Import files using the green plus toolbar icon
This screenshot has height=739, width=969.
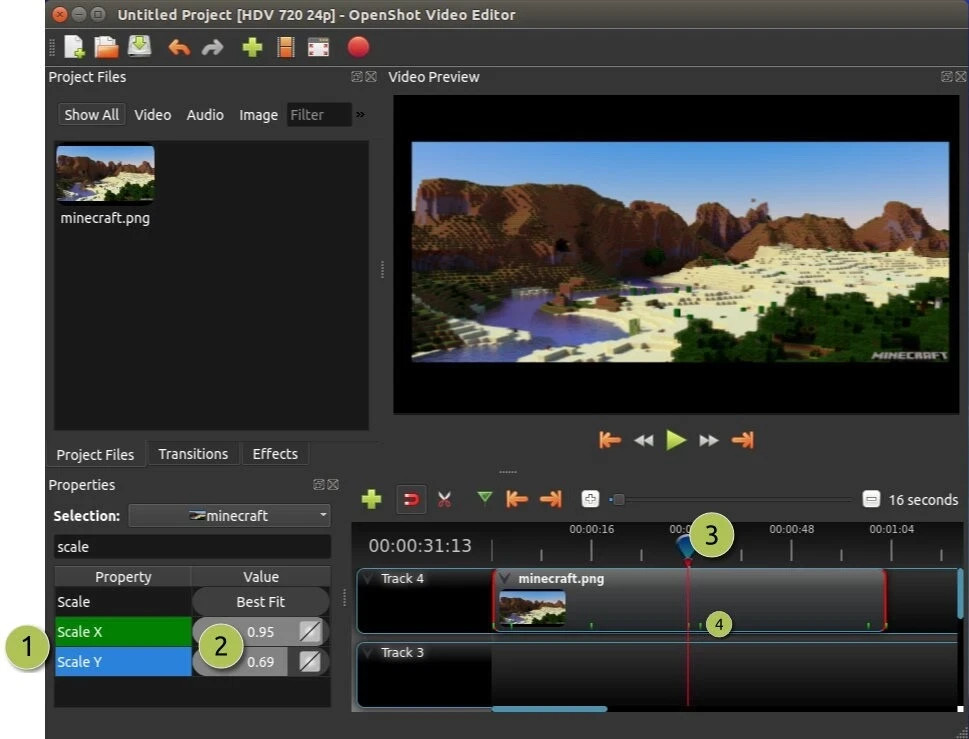pyautogui.click(x=251, y=46)
